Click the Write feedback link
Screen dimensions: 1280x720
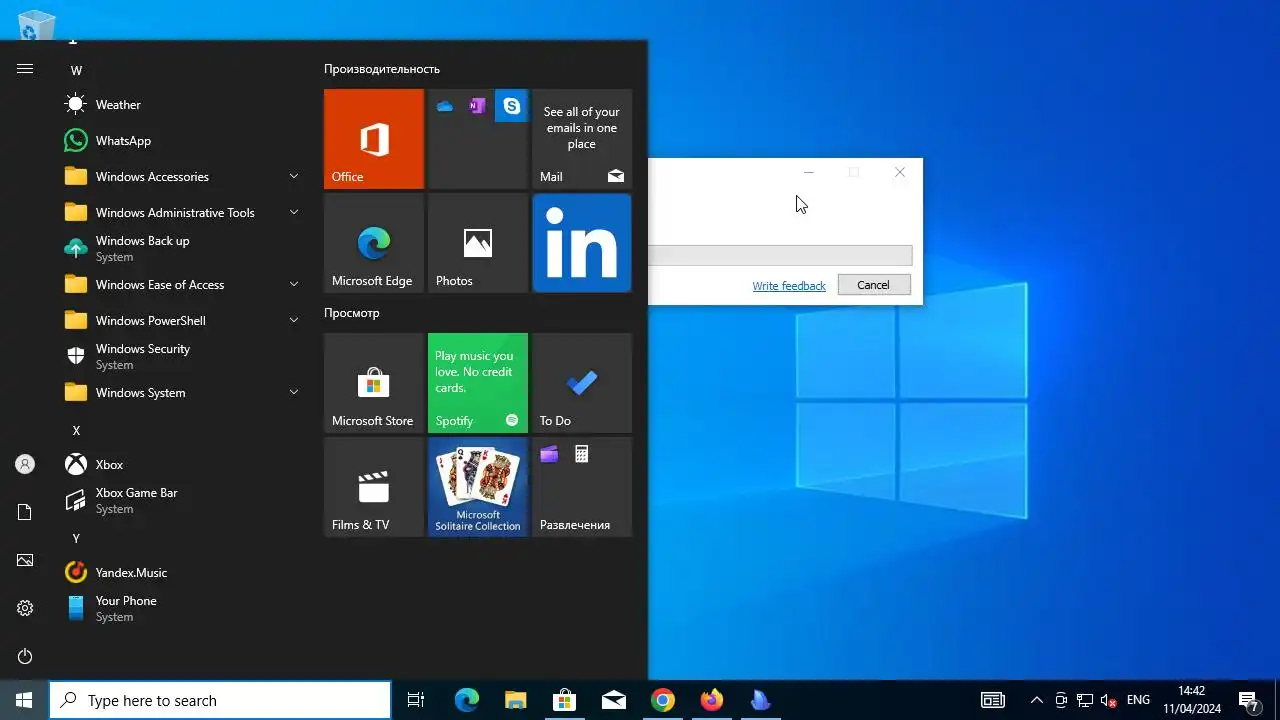(789, 286)
